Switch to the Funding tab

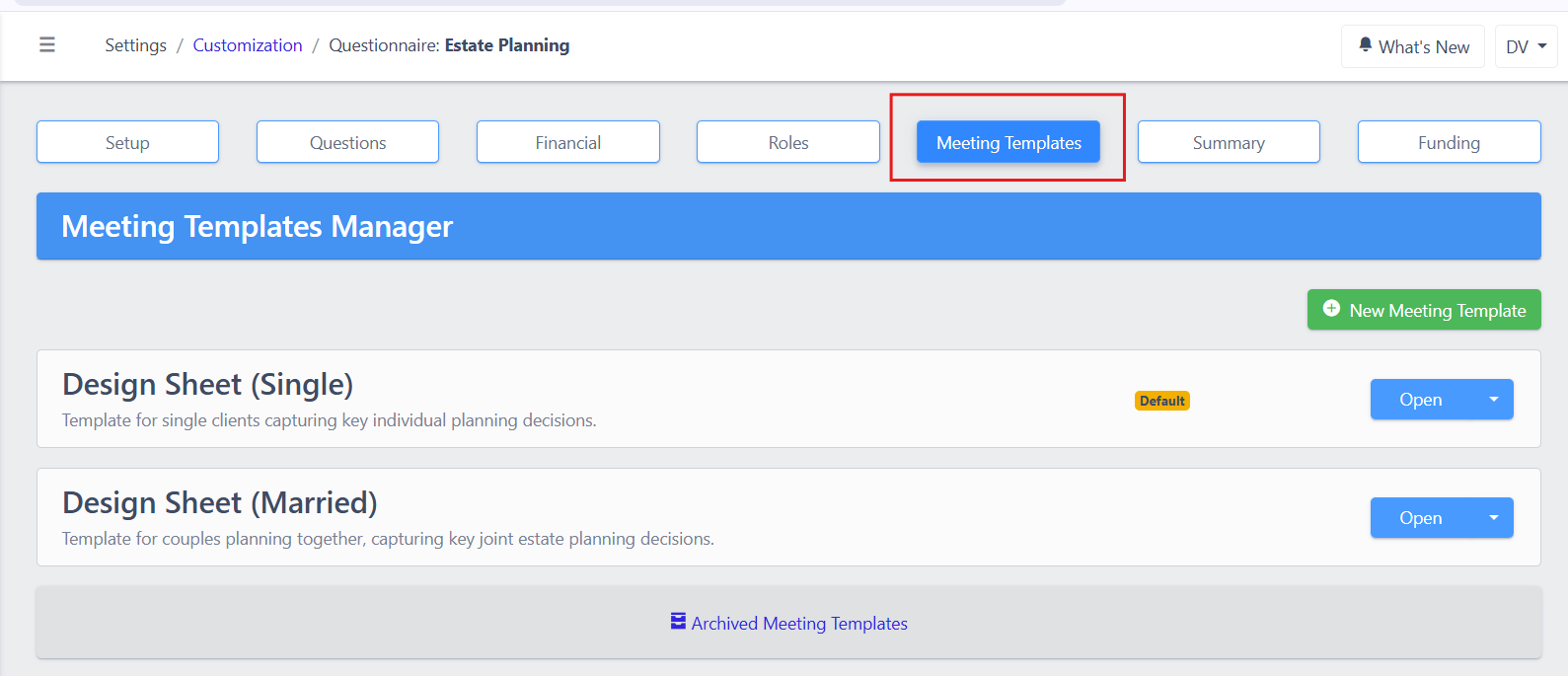[1449, 142]
